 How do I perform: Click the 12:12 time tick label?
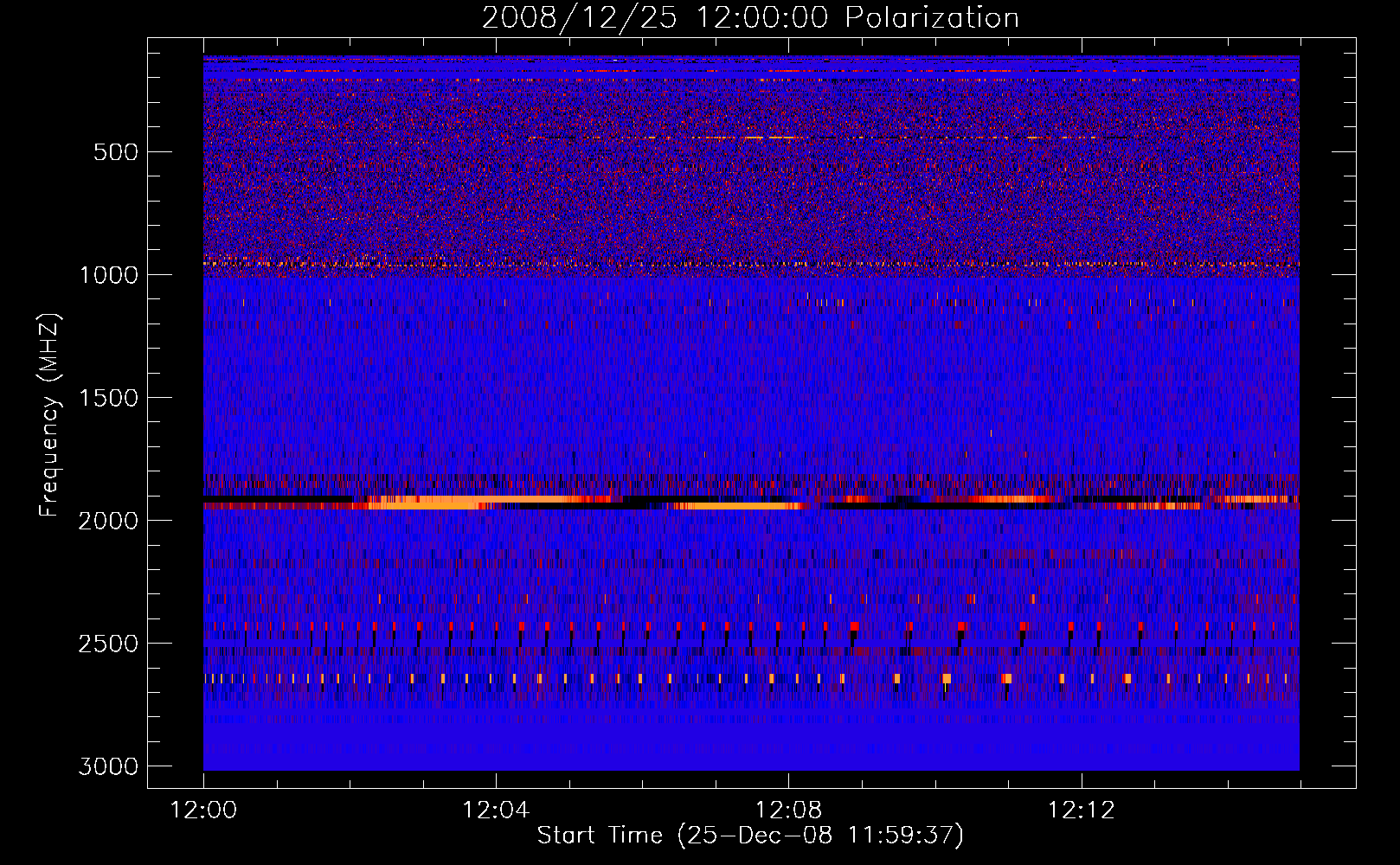1081,811
